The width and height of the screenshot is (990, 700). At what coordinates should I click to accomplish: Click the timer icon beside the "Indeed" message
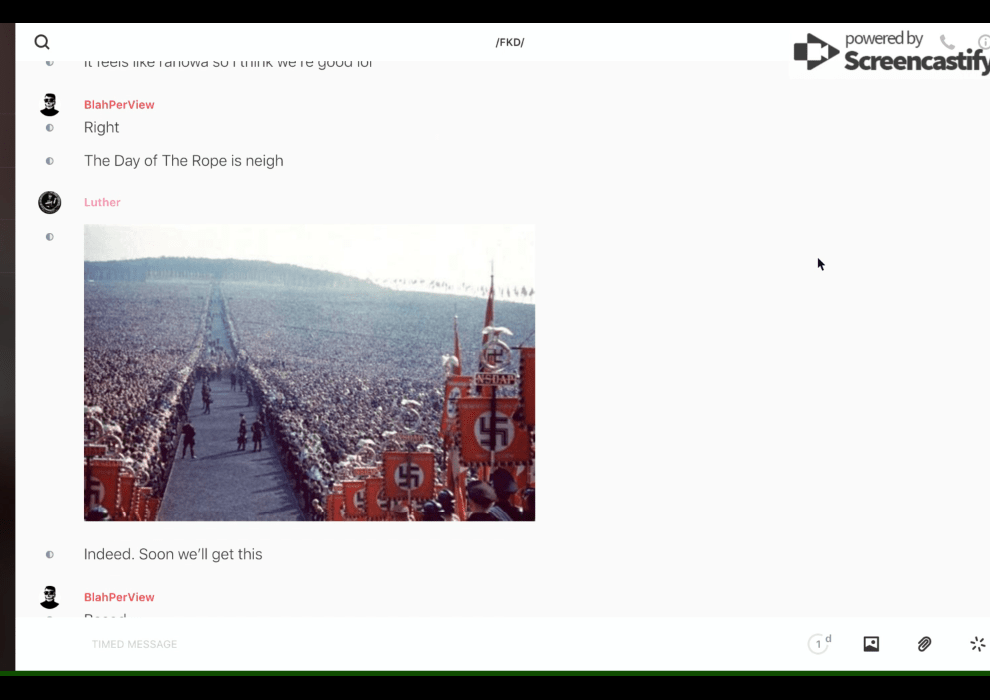point(50,554)
